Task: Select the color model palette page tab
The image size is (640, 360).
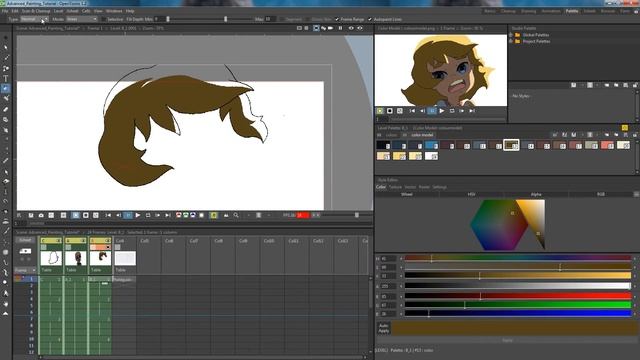Action: pyautogui.click(x=422, y=135)
